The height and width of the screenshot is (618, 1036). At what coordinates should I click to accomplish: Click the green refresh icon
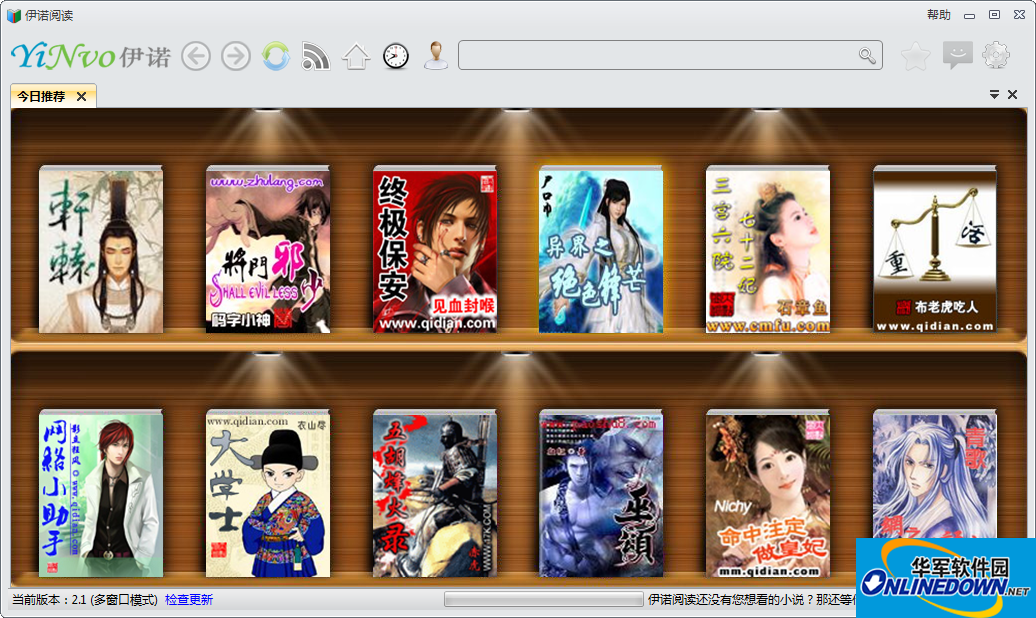tap(276, 56)
